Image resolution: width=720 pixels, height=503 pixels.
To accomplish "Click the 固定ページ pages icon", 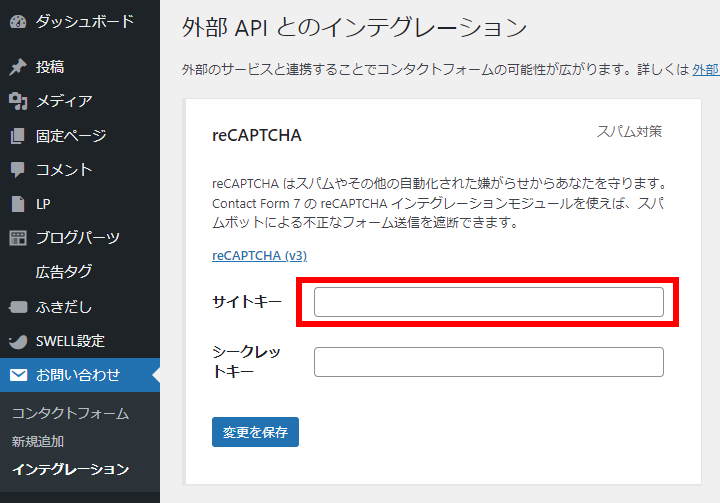I will (18, 136).
